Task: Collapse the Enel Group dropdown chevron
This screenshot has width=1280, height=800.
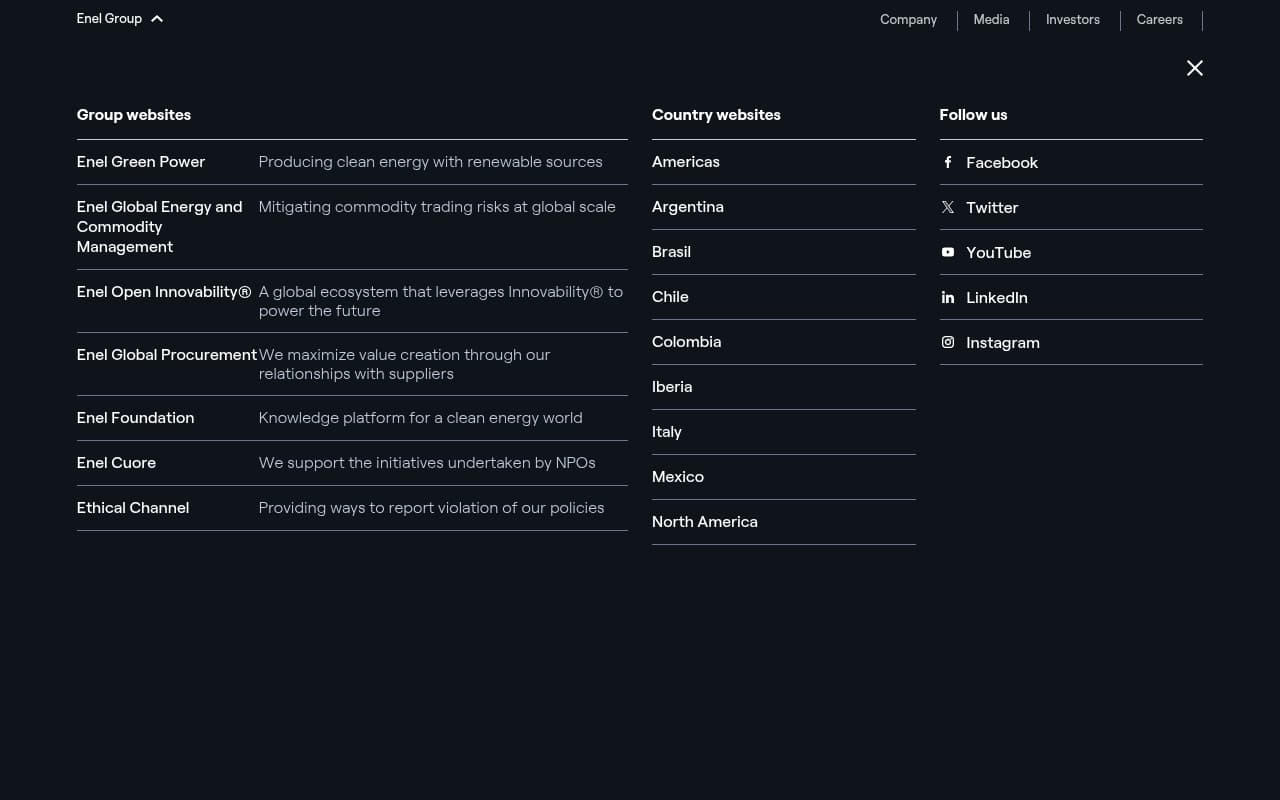Action: (157, 19)
